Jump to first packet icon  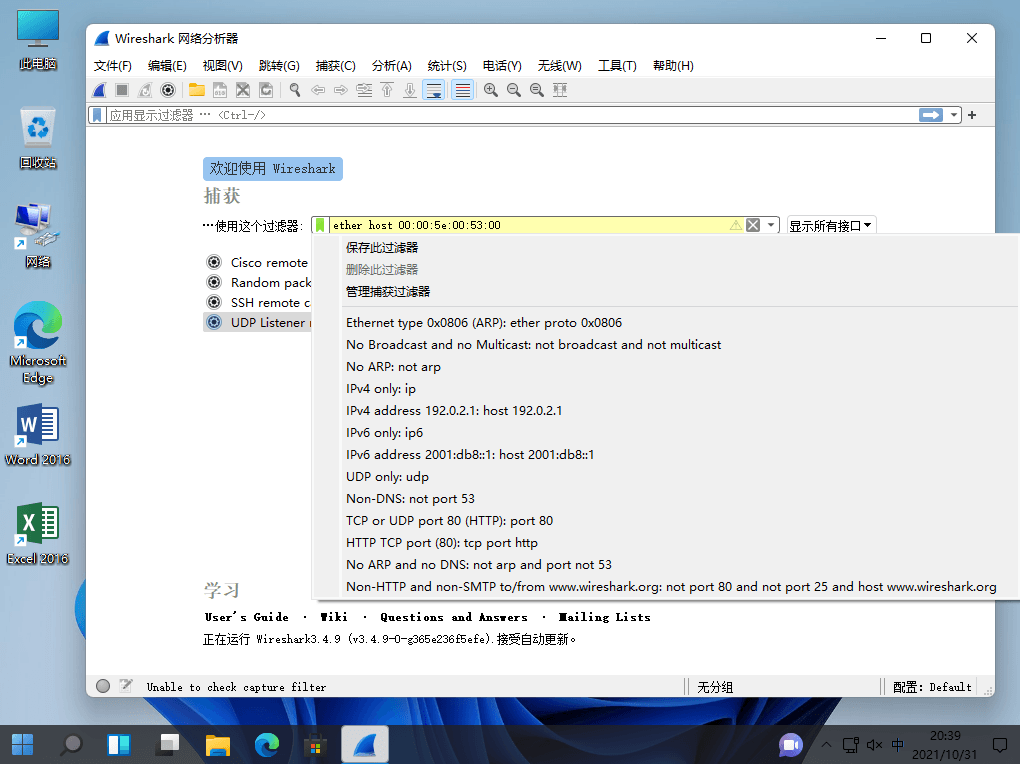point(387,90)
